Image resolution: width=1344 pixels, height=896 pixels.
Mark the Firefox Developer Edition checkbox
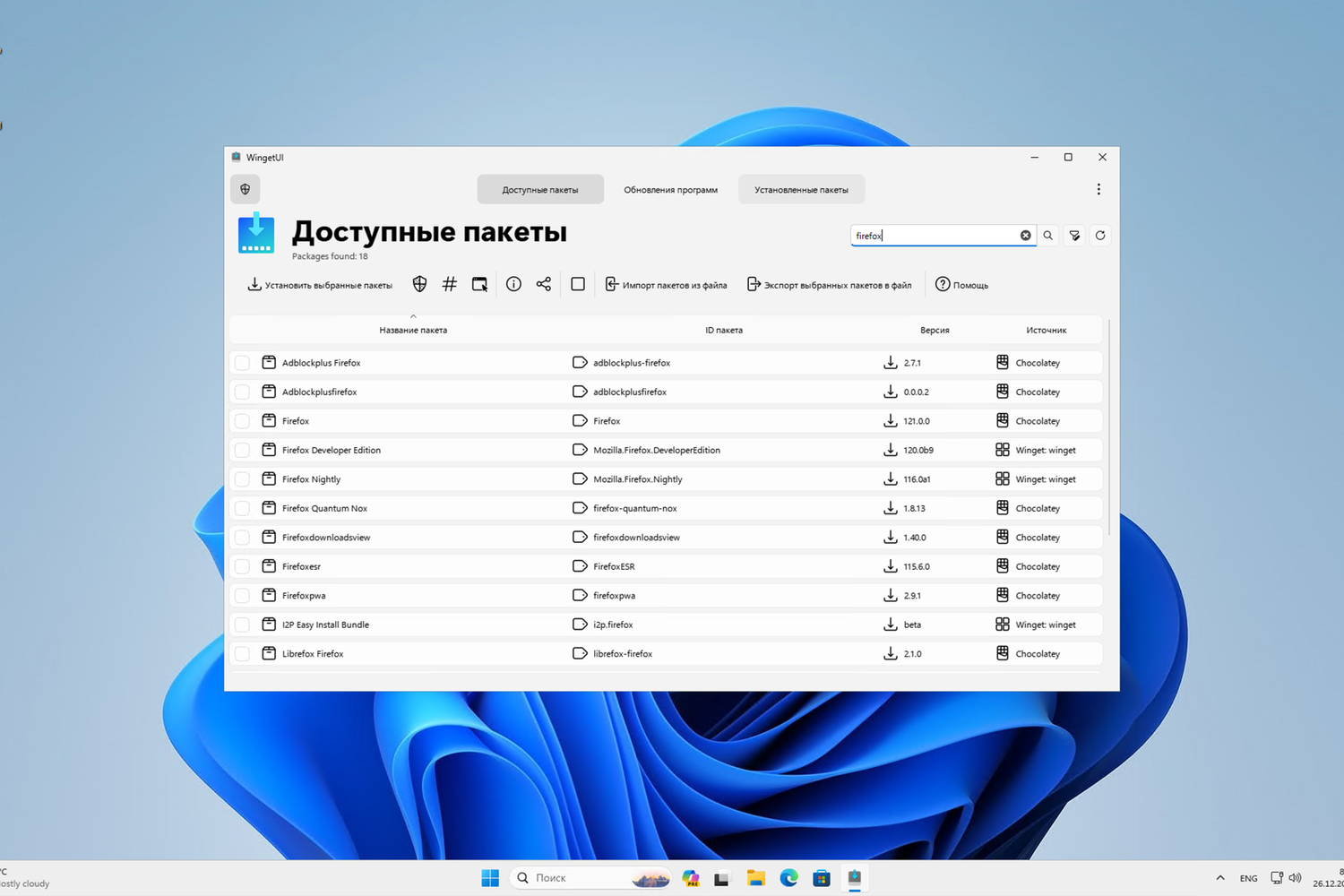(242, 450)
